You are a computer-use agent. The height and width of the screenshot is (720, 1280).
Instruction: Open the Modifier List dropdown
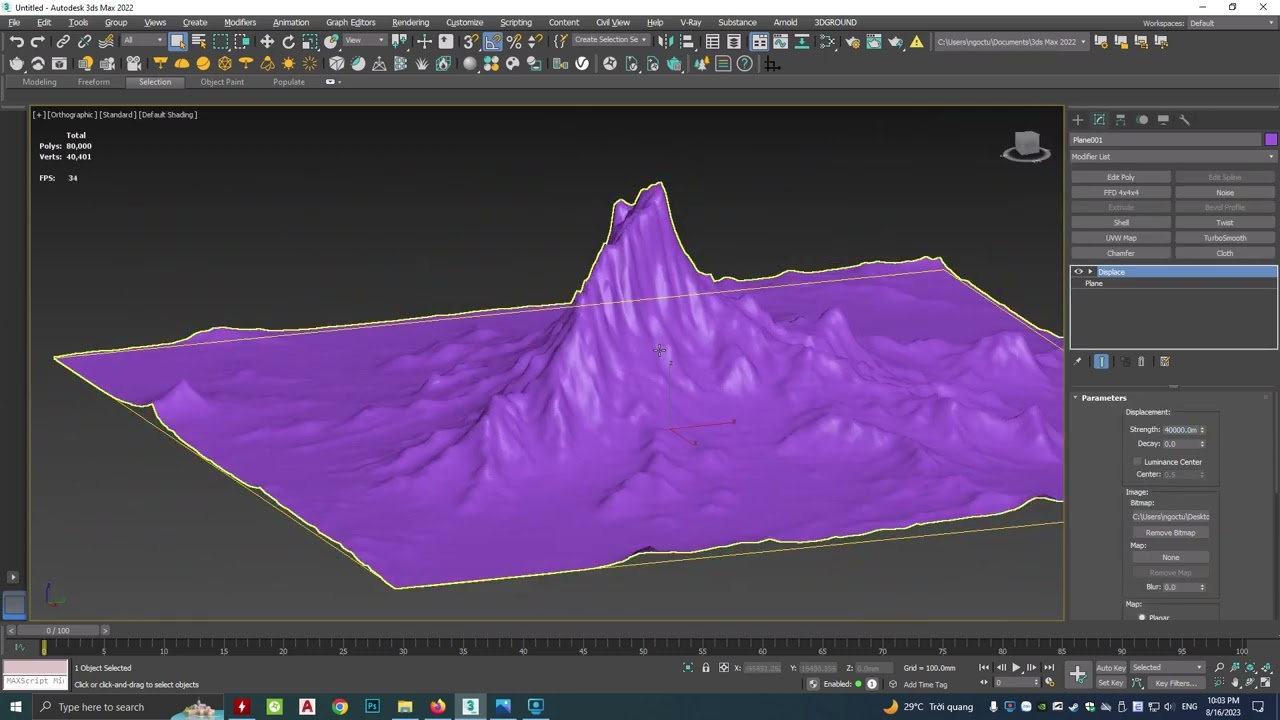[1174, 157]
